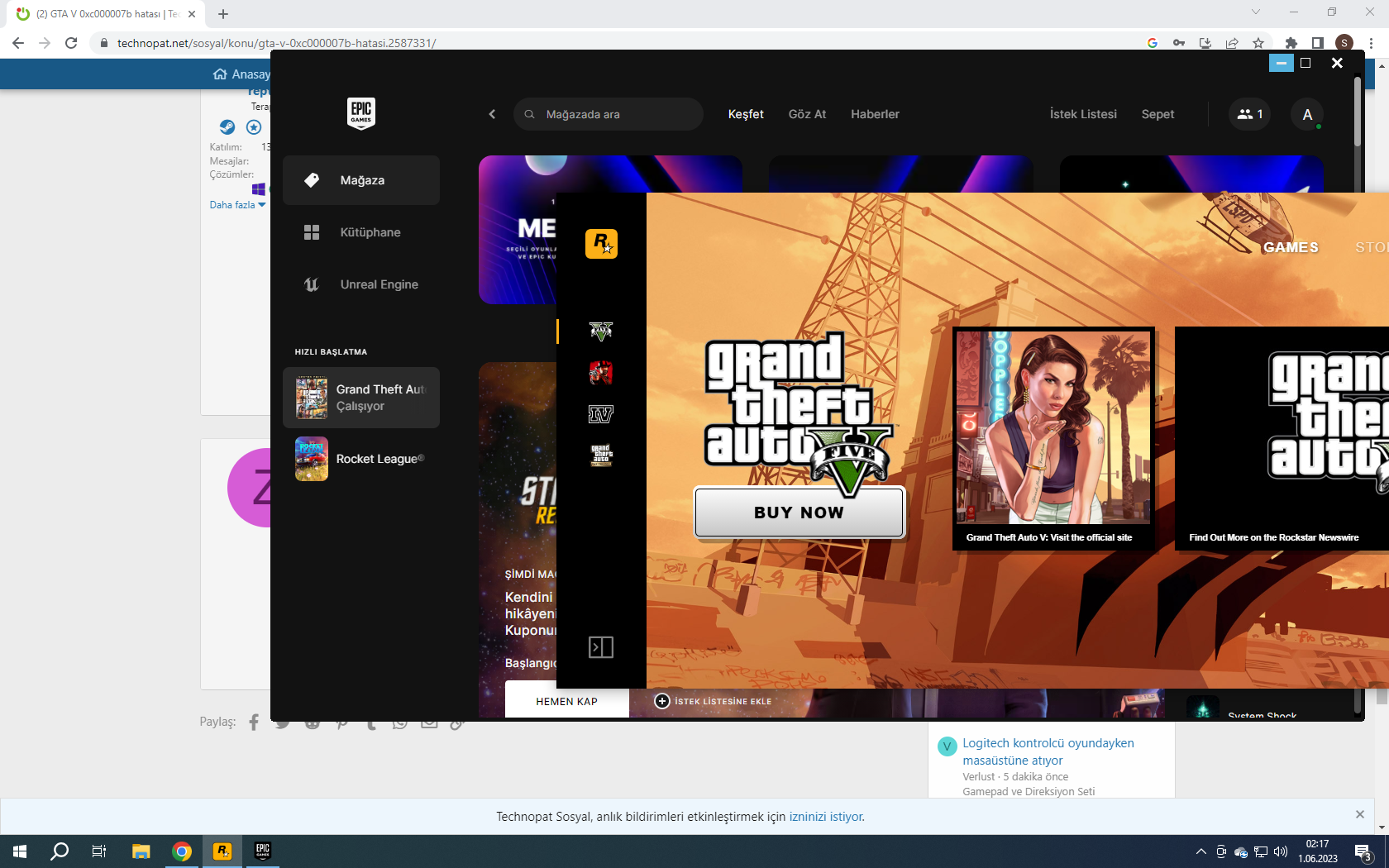Screen dimensions: 1389x868
Task: Add to wishlist with İSTEK LİSTESİNE EKLE
Action: (x=713, y=701)
